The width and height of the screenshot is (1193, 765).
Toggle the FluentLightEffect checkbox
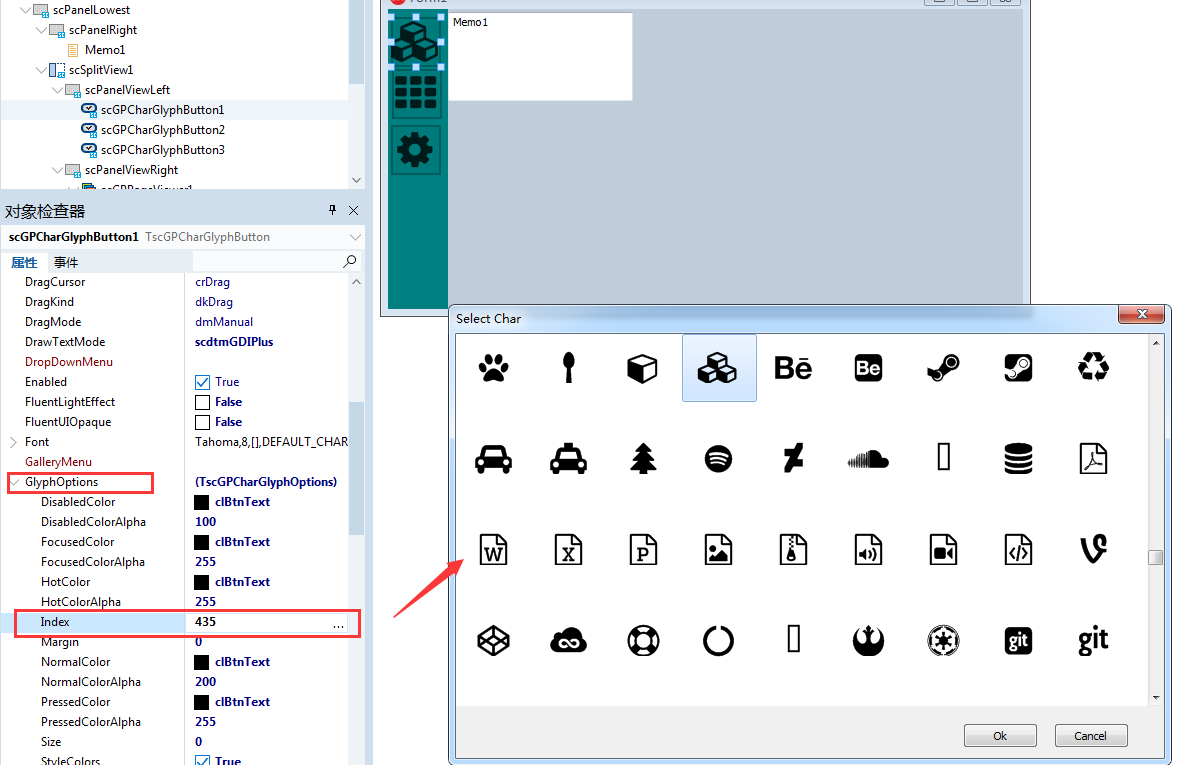202,402
